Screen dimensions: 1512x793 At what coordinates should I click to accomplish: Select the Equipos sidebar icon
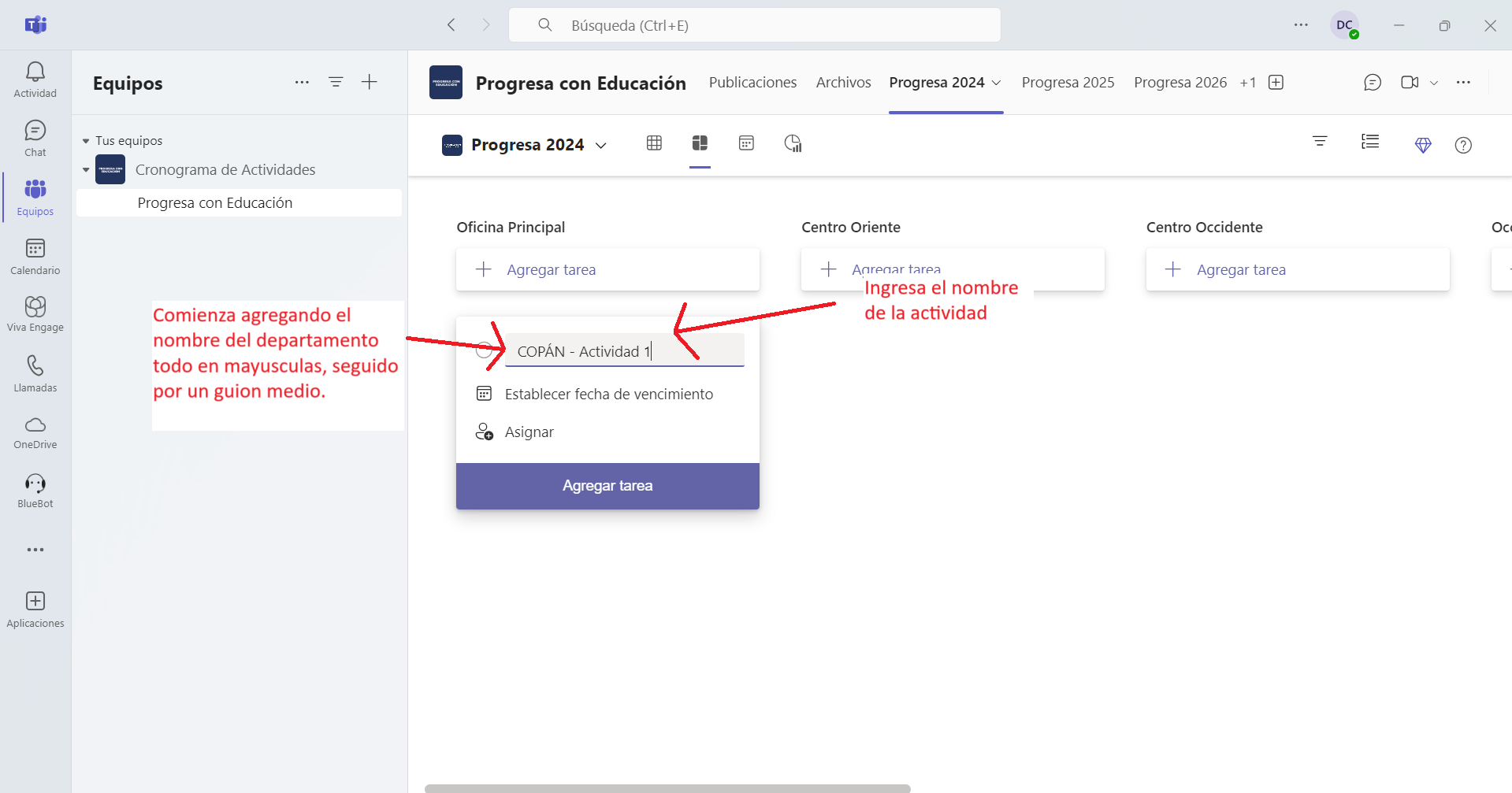point(35,198)
